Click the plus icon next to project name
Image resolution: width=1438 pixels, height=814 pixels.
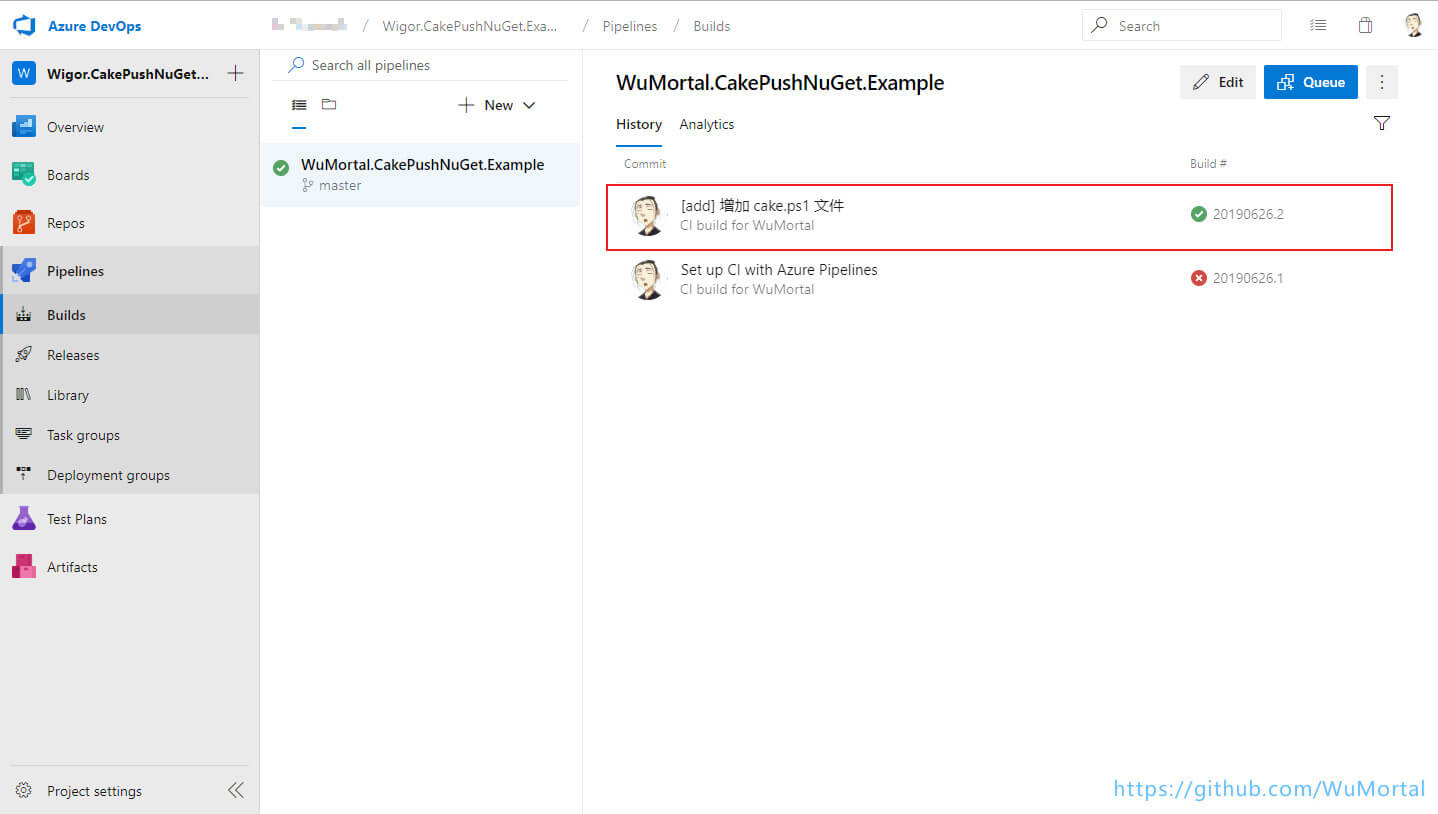coord(235,73)
